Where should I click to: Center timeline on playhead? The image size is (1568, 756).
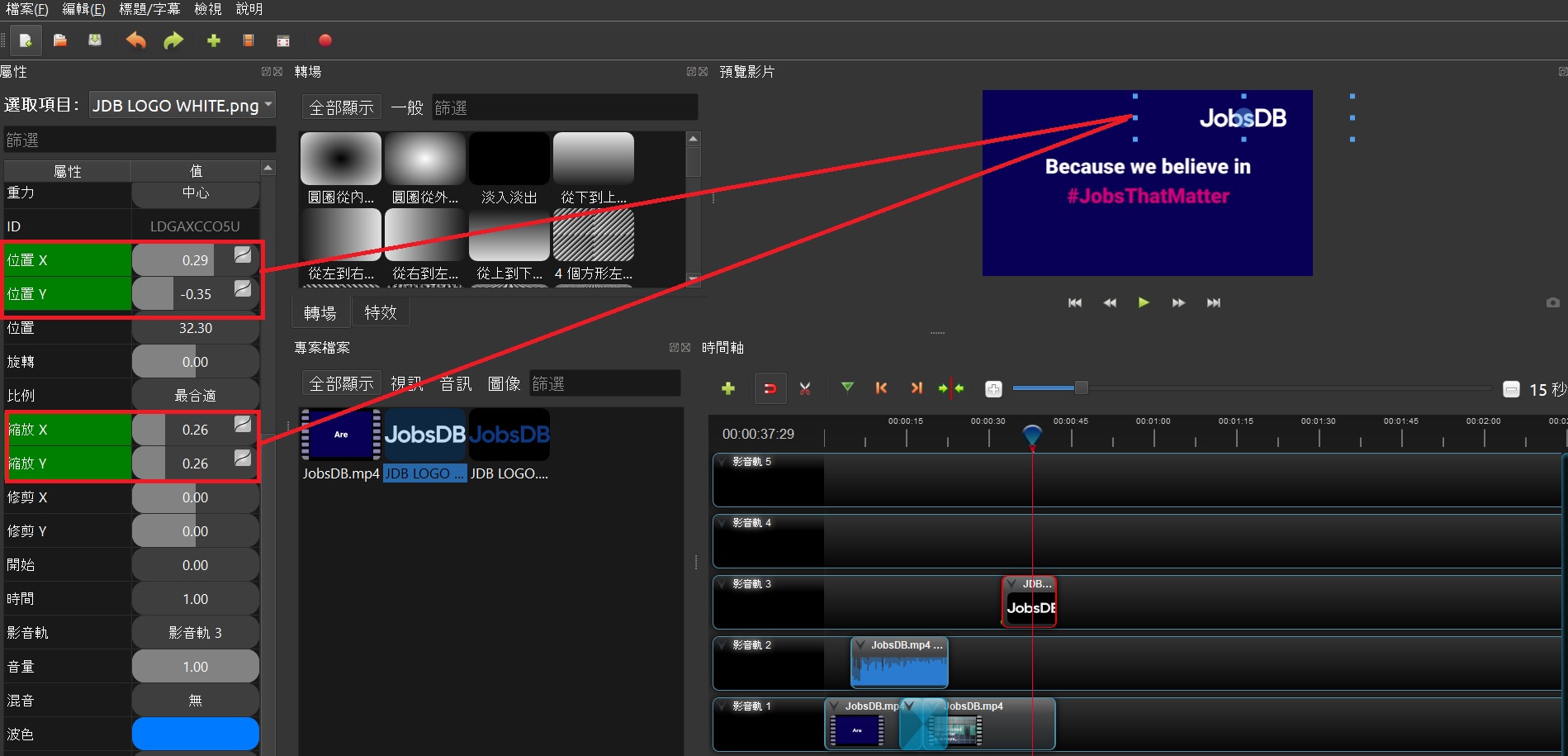click(951, 388)
